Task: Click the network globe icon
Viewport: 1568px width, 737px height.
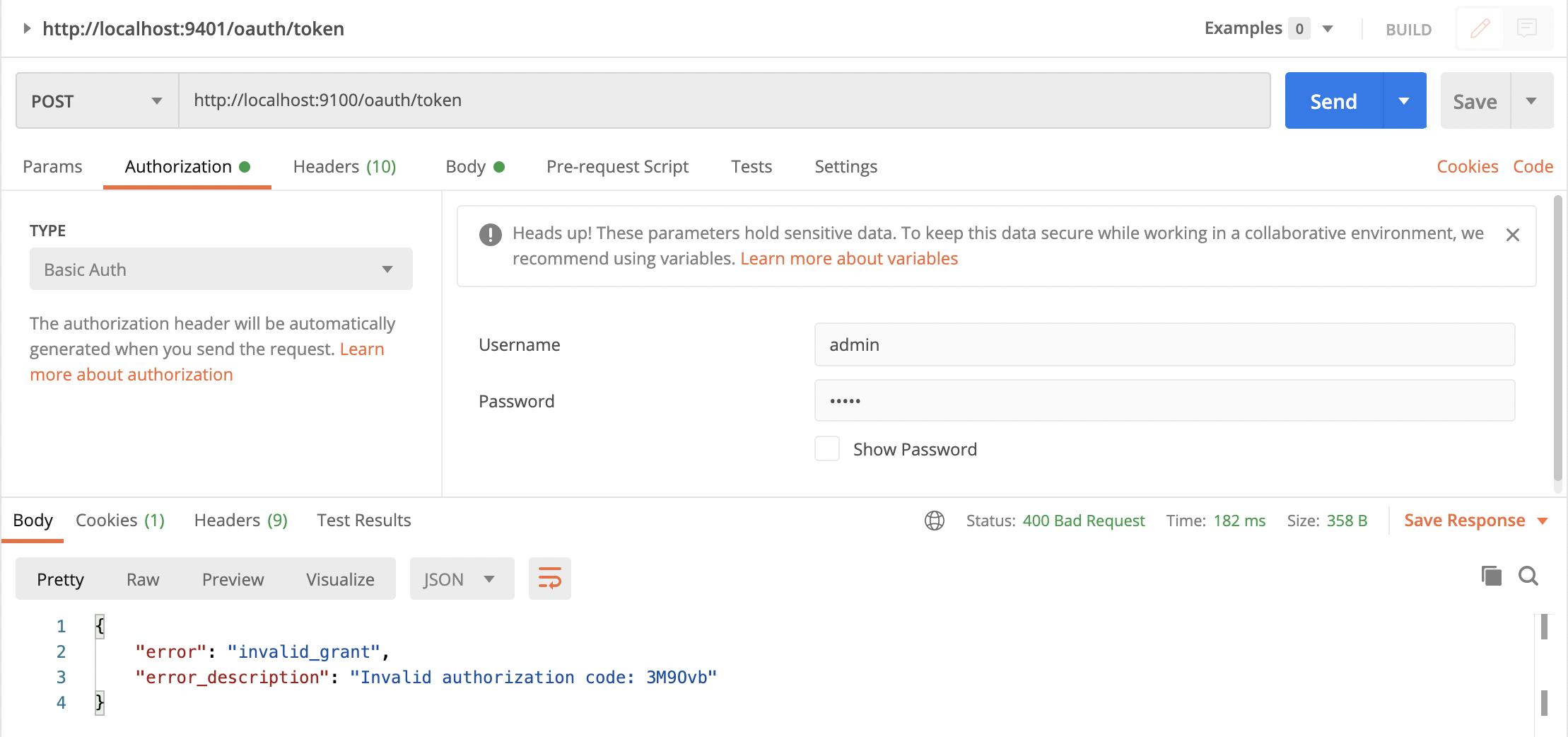Action: (x=935, y=521)
